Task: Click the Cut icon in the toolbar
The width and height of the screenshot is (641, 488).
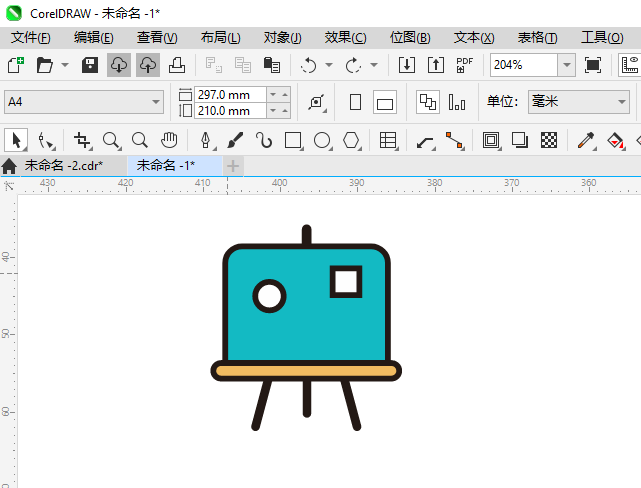Action: pos(214,65)
